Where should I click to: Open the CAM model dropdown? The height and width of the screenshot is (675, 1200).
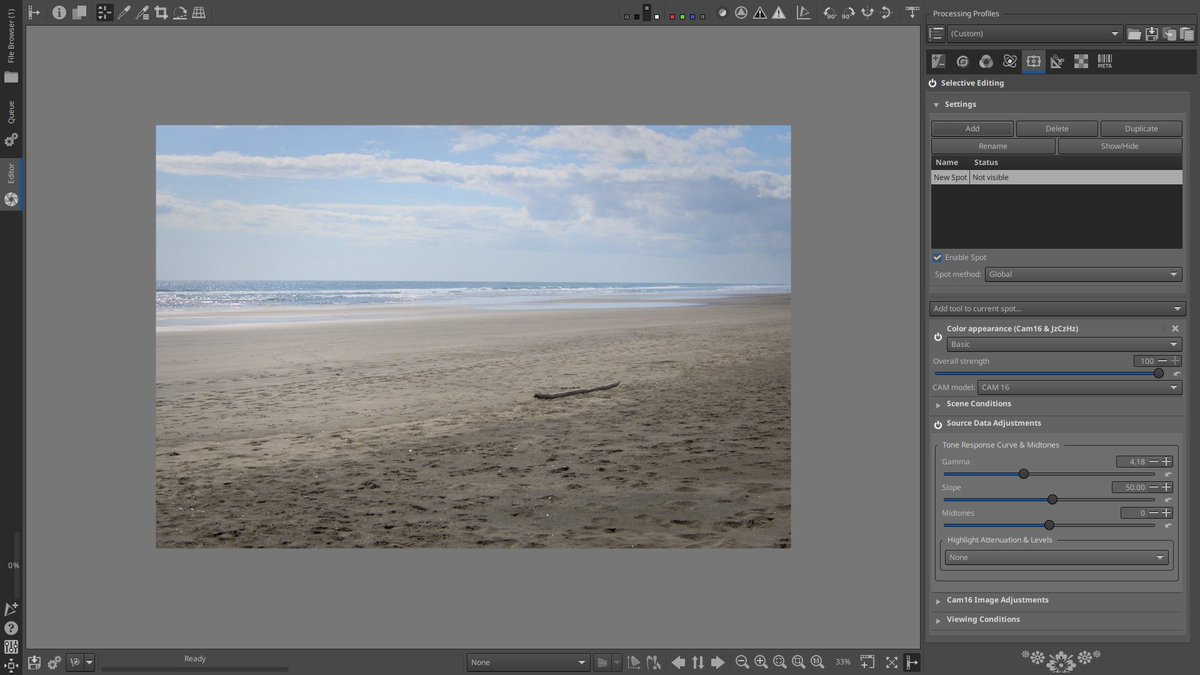(1080, 387)
